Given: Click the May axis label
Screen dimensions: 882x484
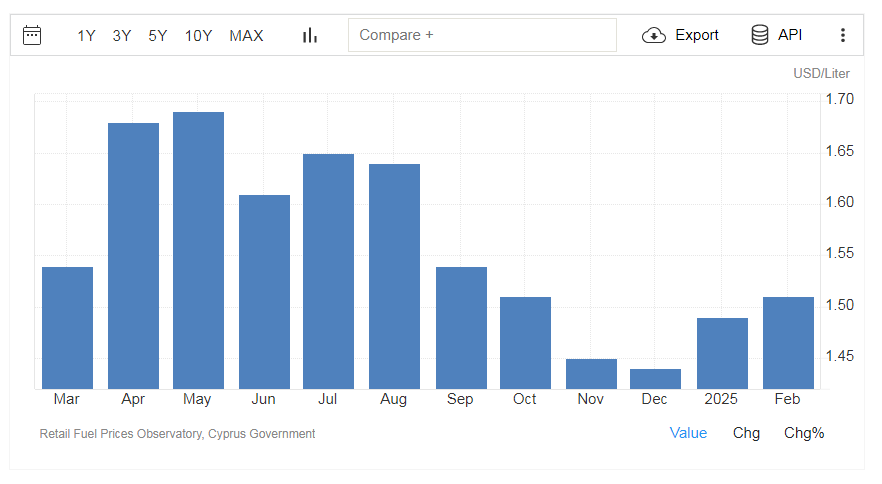Looking at the screenshot, I should pyautogui.click(x=197, y=400).
